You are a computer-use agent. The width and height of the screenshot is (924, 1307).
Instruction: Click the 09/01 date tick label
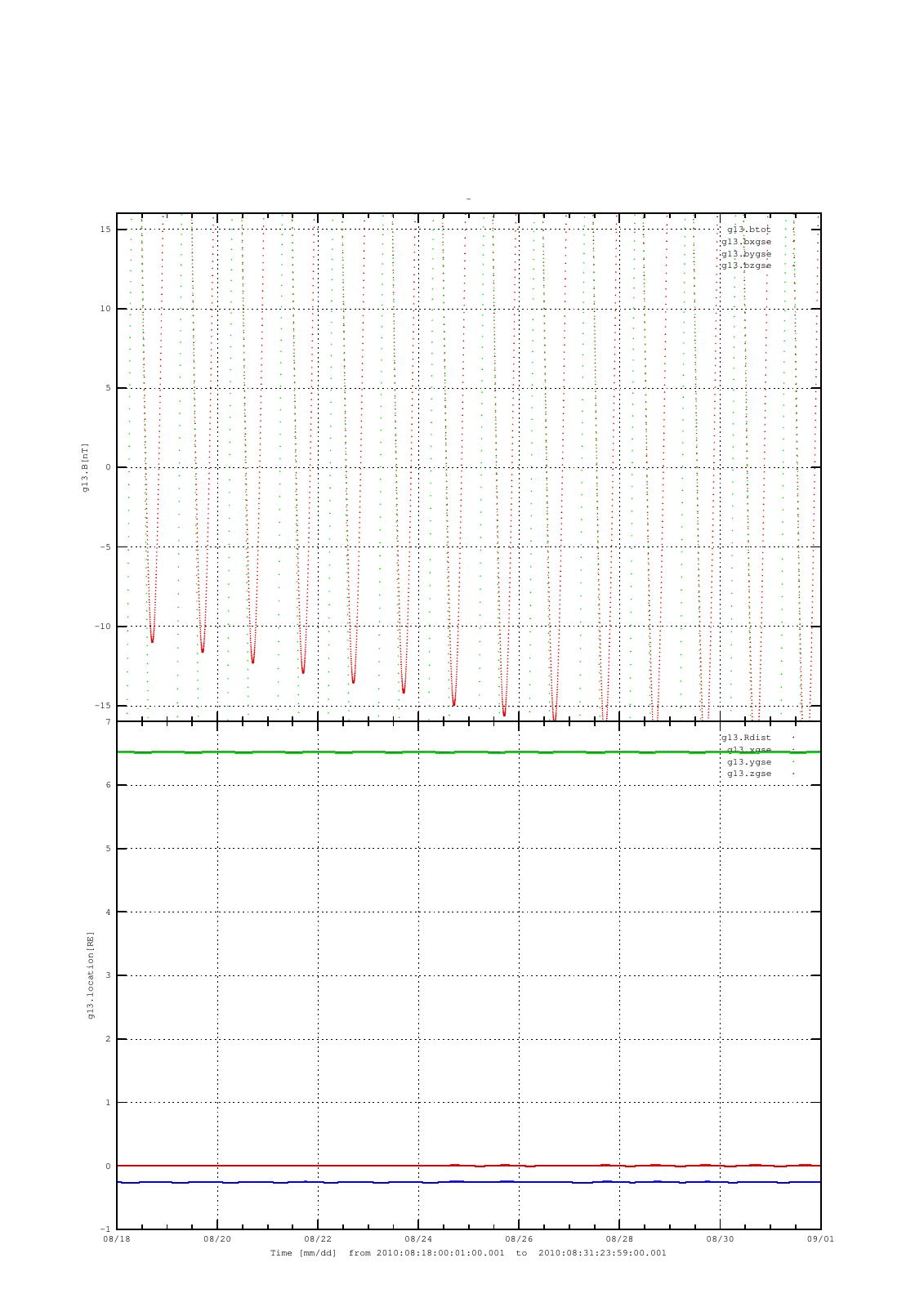point(820,1238)
